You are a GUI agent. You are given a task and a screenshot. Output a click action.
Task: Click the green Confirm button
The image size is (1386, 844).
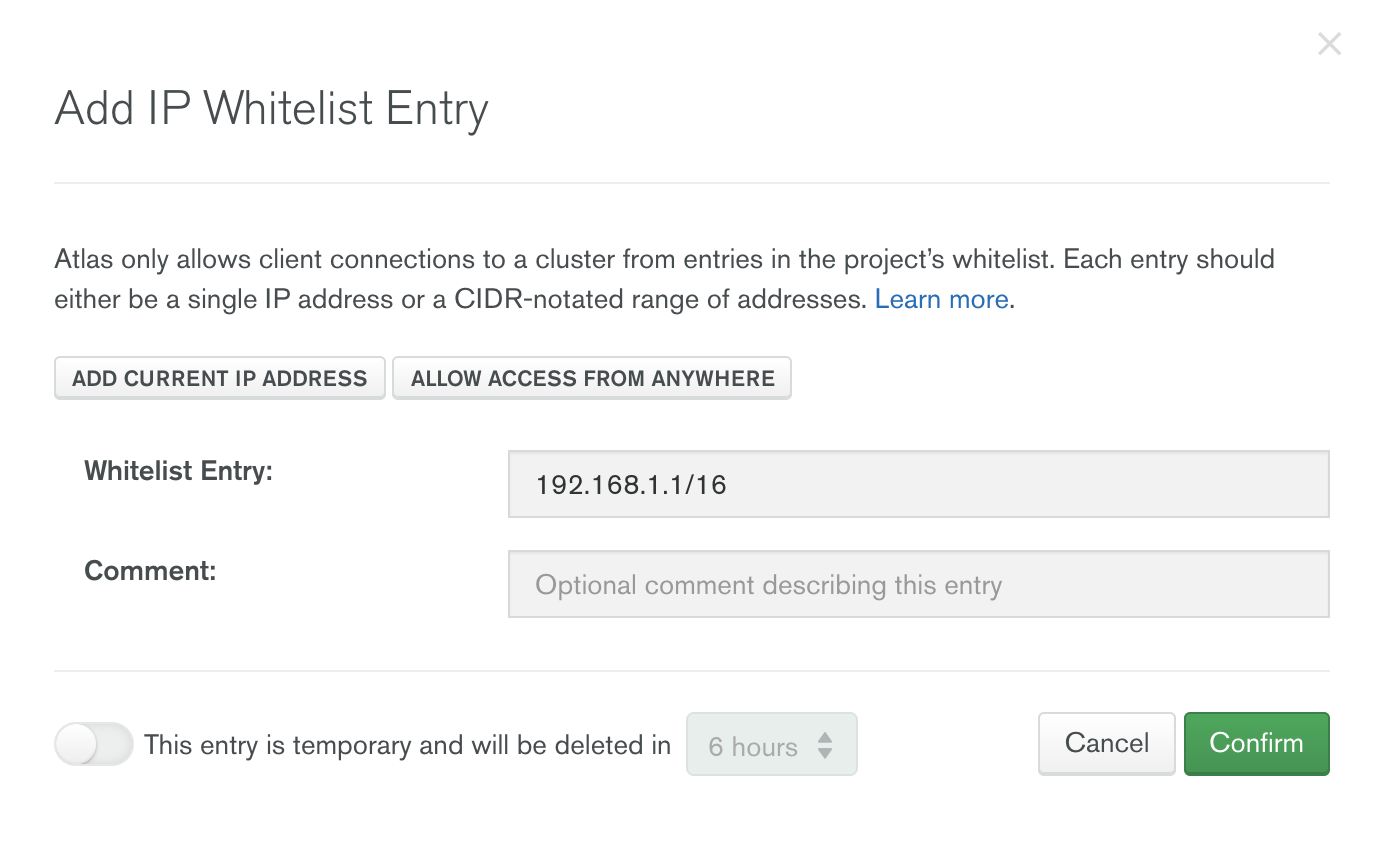1256,743
